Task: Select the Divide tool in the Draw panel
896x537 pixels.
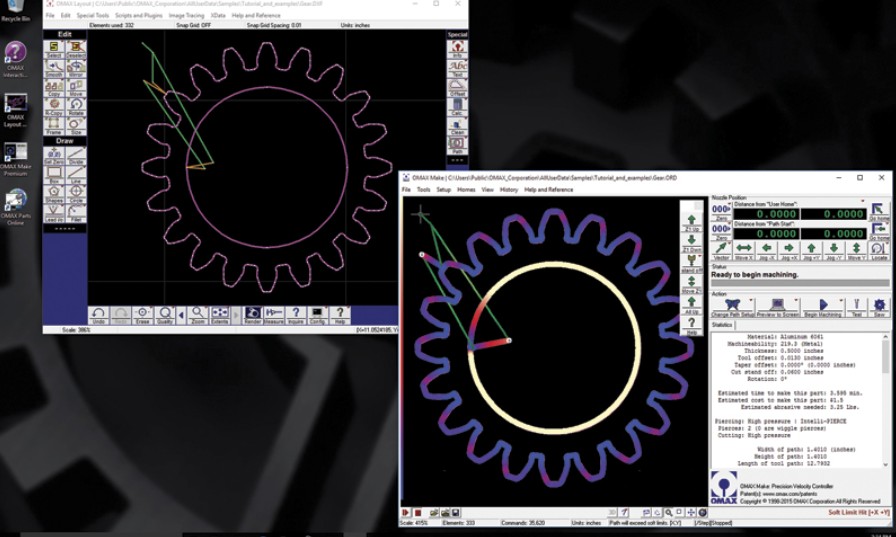Action: [x=75, y=155]
